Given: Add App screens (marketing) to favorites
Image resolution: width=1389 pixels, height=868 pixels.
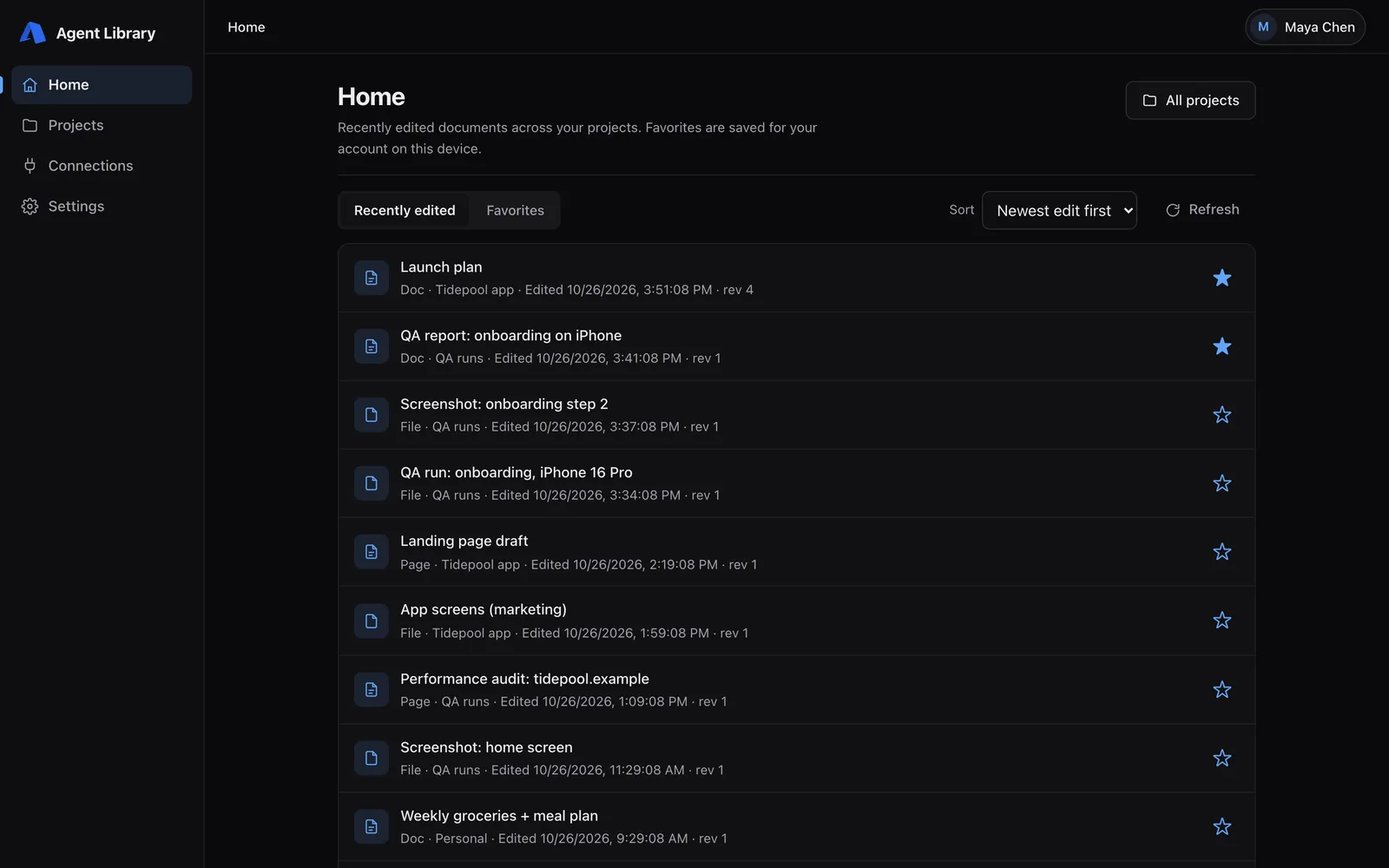Looking at the screenshot, I should click(1222, 621).
